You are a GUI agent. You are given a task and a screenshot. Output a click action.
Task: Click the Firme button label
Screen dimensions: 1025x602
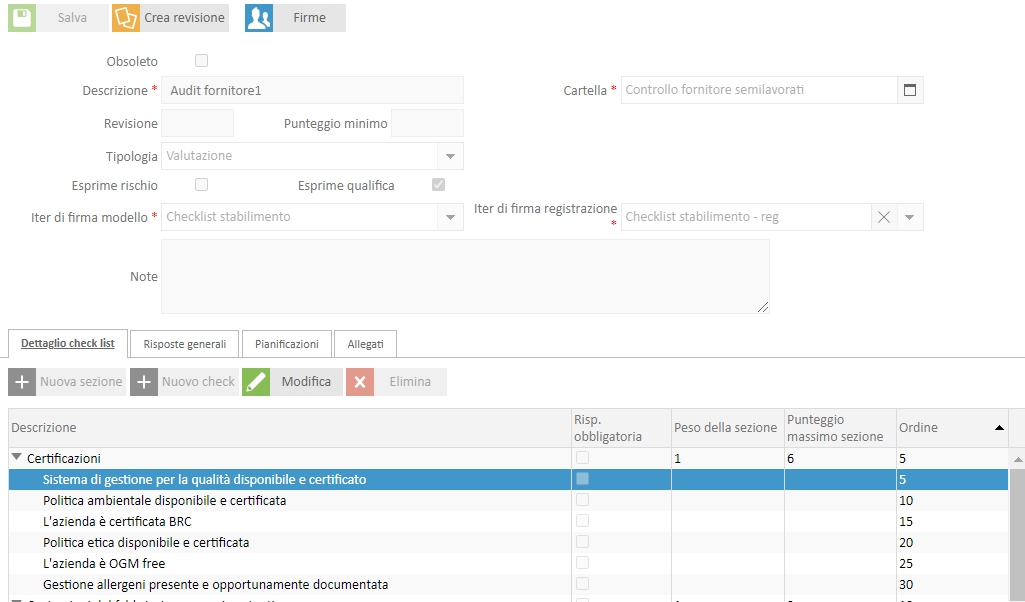pos(309,18)
